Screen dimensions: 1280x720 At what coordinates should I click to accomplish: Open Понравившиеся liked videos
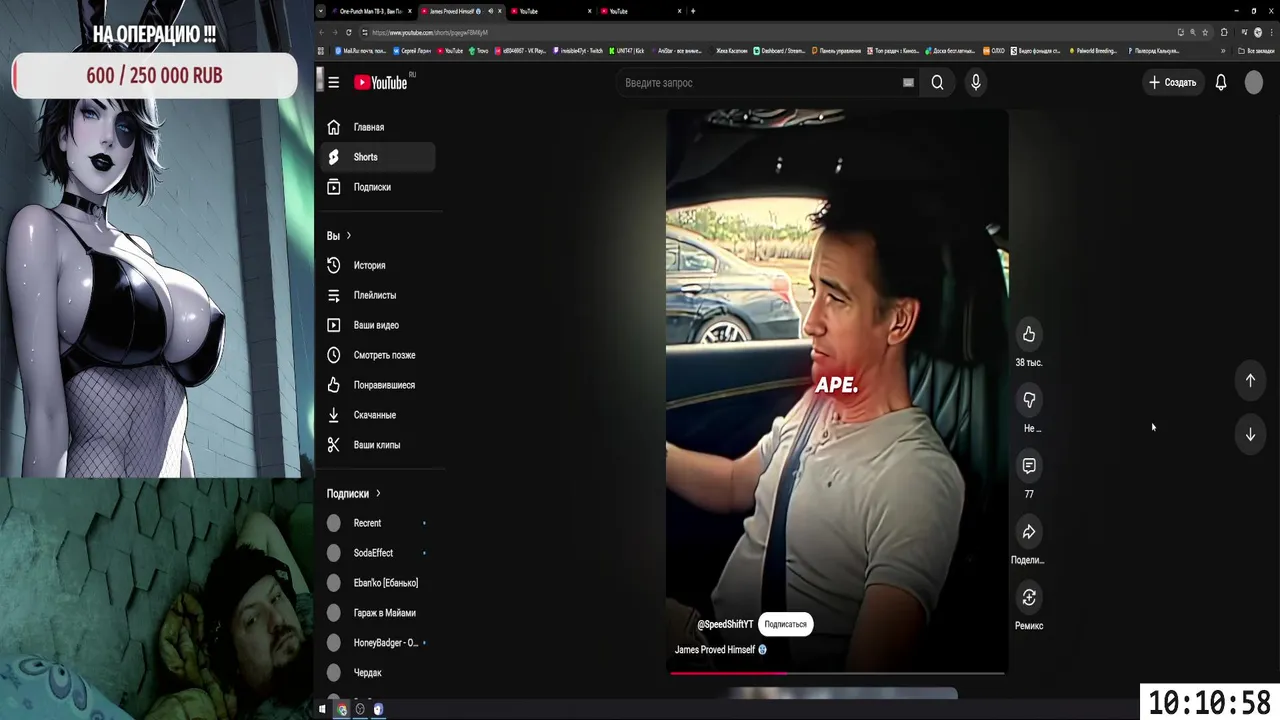click(x=378, y=385)
